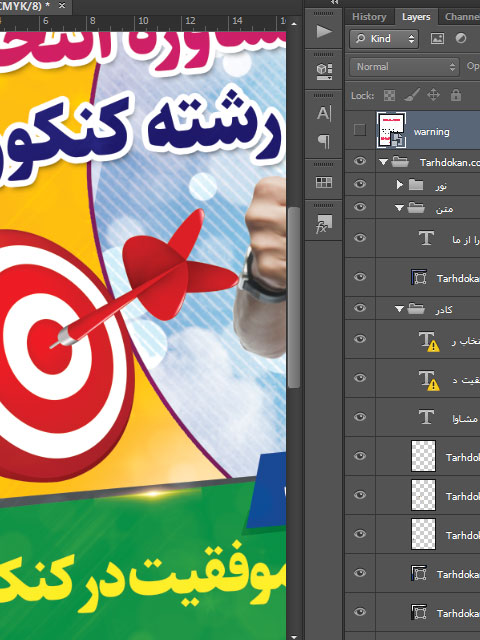
Task: Select the نور group name
Action: pos(441,186)
